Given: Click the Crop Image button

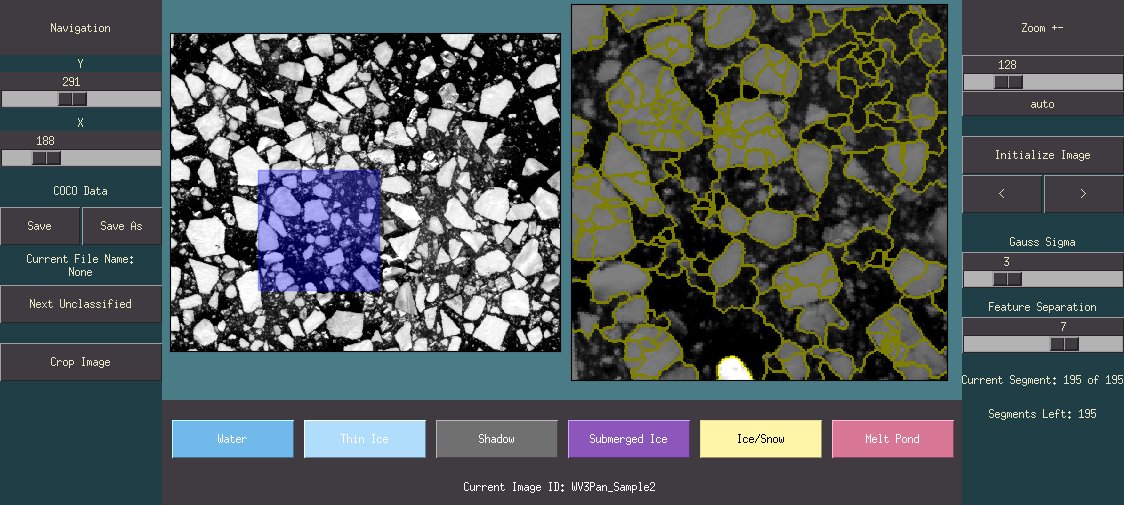Looking at the screenshot, I should 80,362.
